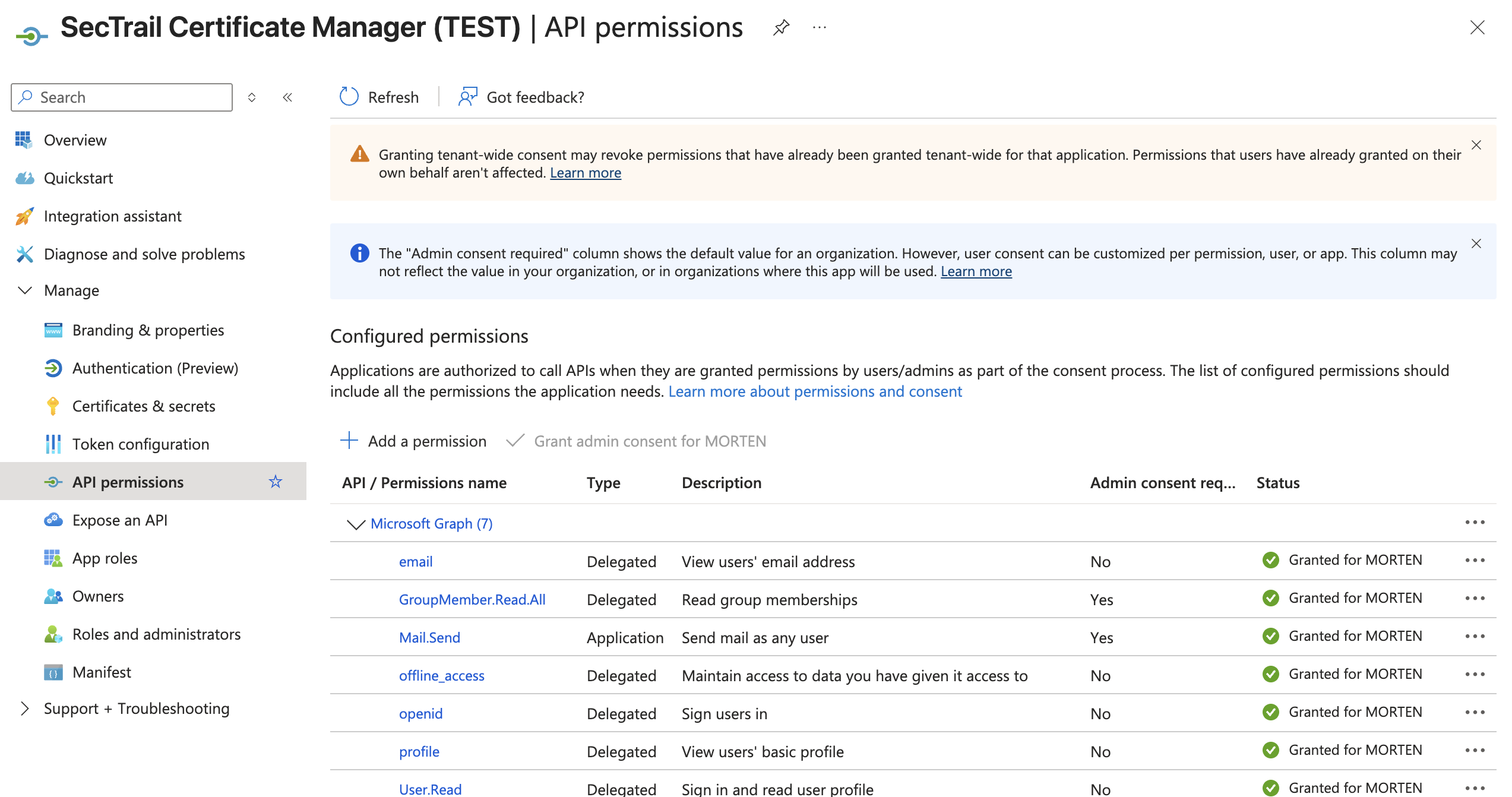Click Admin consent req... column header
Image resolution: width=1512 pixels, height=797 pixels.
[1162, 483]
